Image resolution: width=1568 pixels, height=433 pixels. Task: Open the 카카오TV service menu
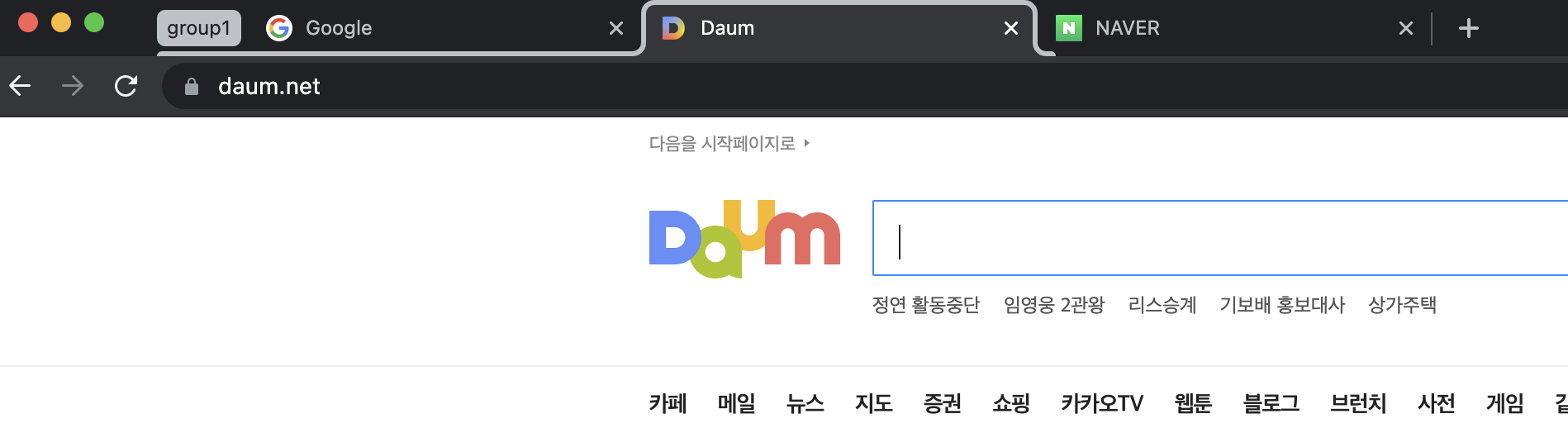(x=1102, y=403)
